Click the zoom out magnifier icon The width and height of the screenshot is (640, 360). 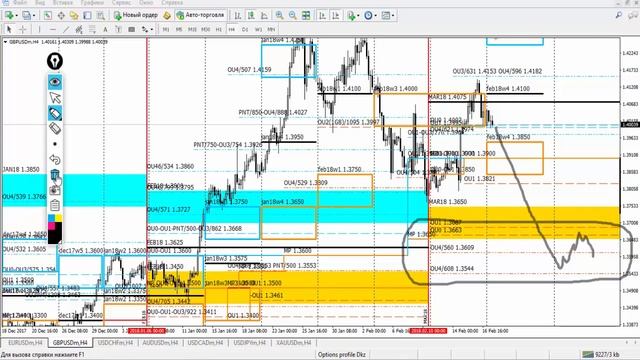(293, 16)
